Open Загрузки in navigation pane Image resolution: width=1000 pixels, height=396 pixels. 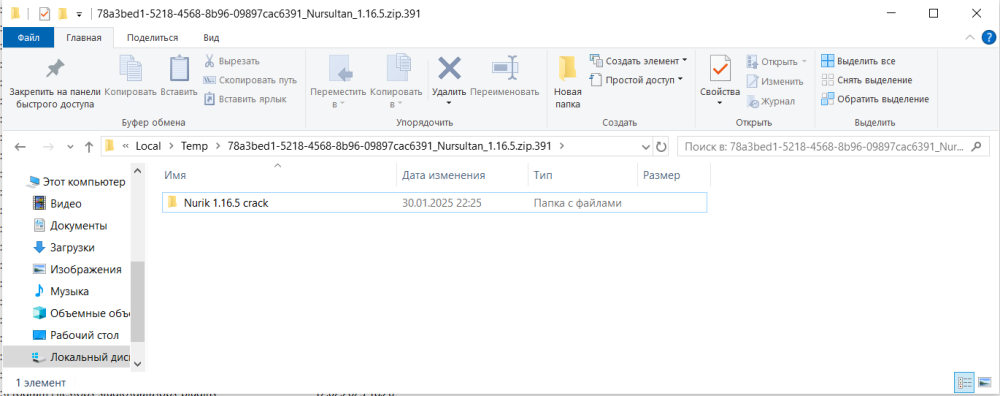[64, 247]
